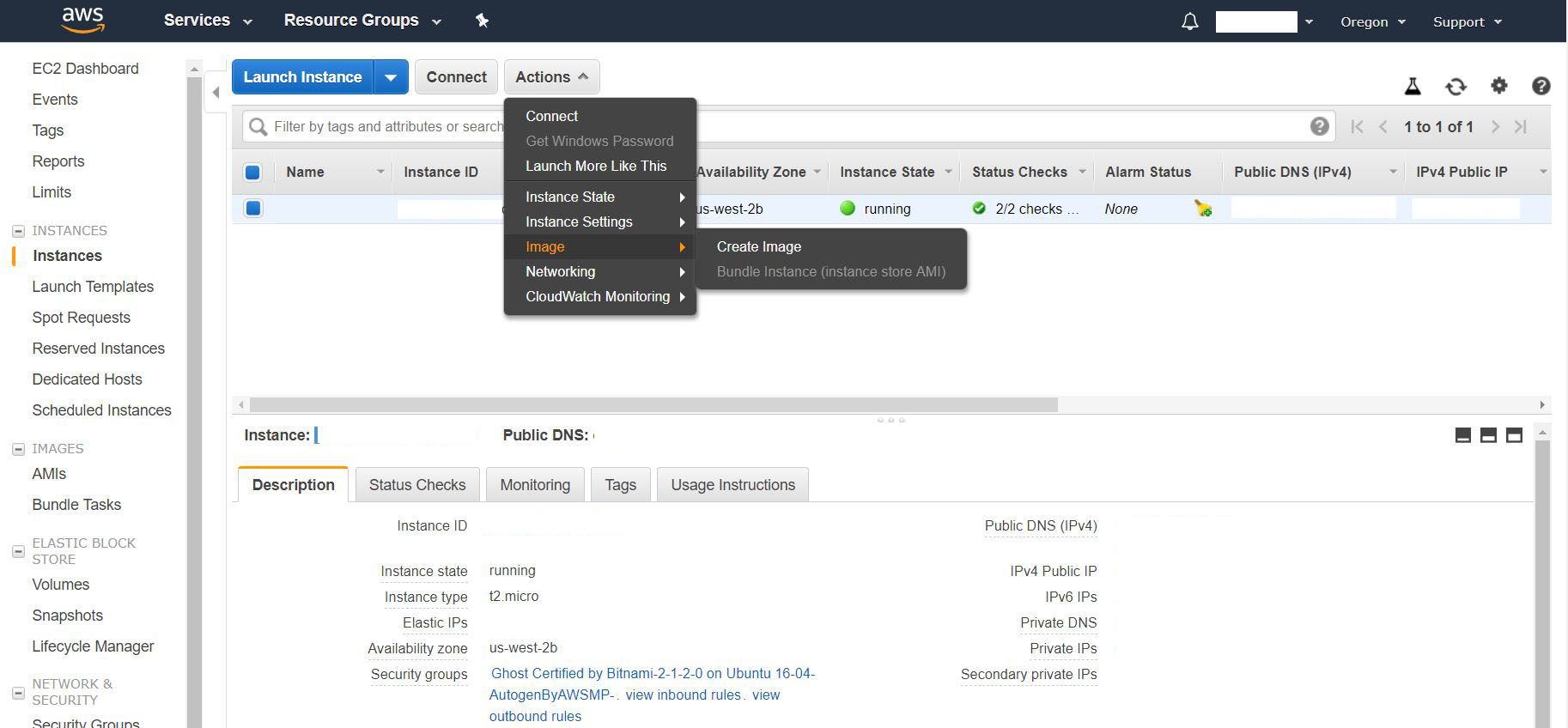This screenshot has height=728, width=1568.
Task: Open Ghost Certified Bitnami security group link
Action: 653,683
